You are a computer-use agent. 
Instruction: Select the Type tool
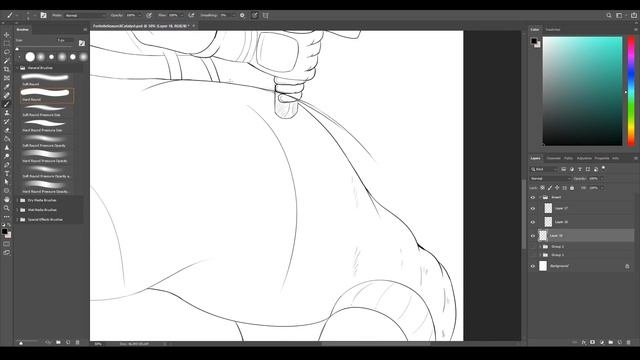(x=7, y=173)
